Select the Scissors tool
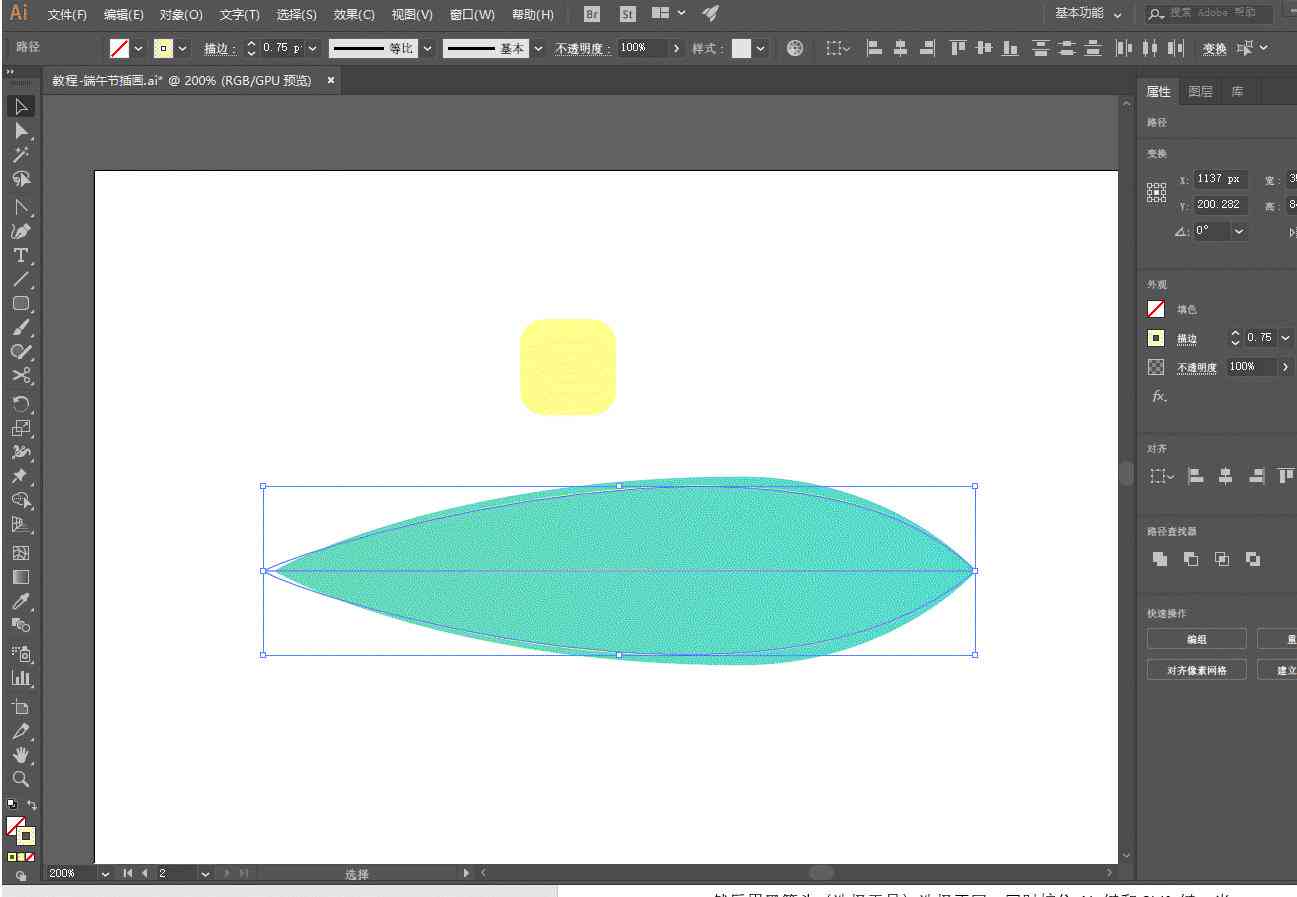The image size is (1297, 897). (20, 376)
